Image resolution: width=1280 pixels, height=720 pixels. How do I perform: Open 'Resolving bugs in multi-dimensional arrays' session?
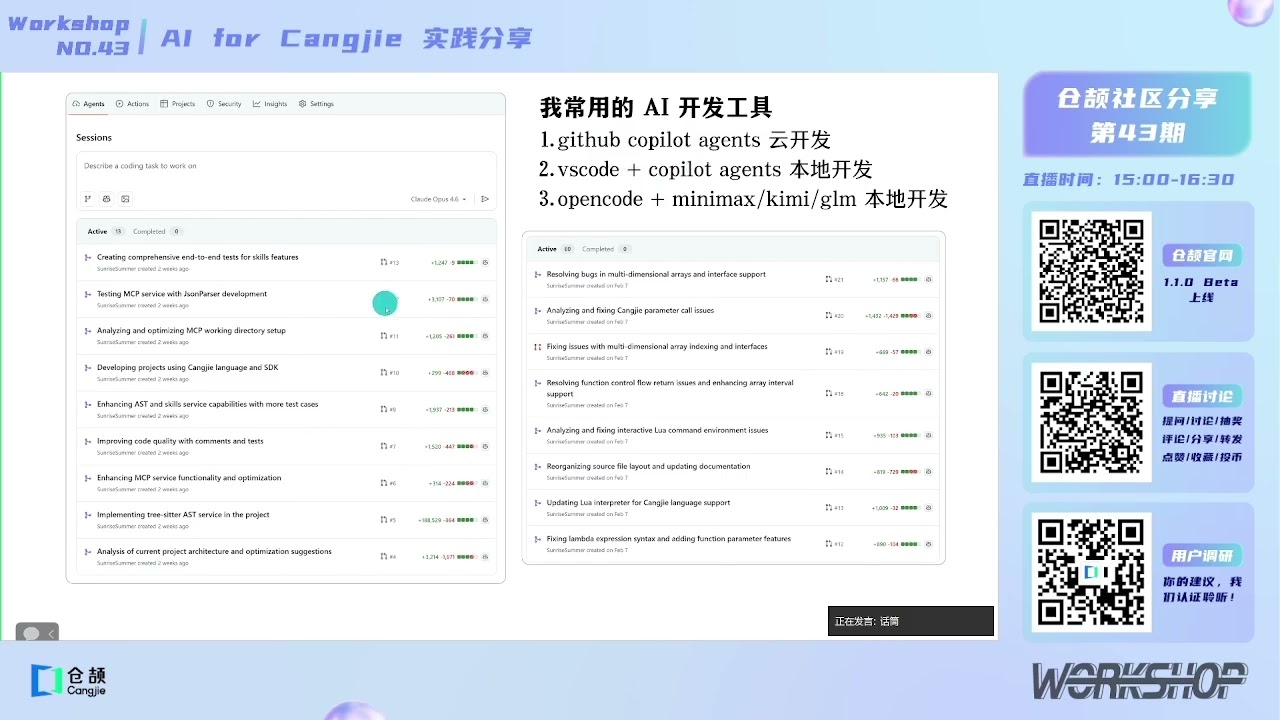coord(656,274)
